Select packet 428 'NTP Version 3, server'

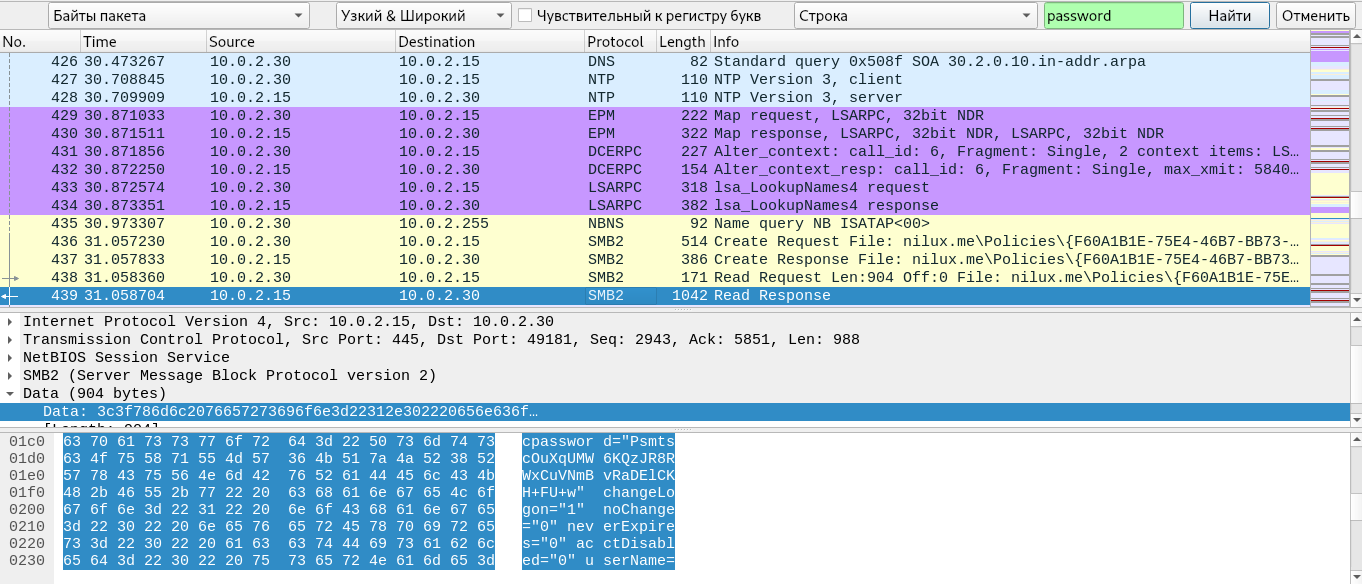655,98
